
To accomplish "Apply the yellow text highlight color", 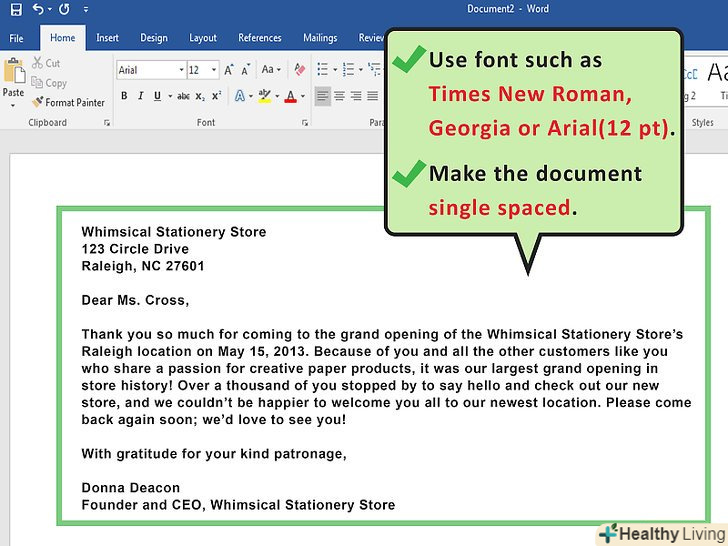I will pos(265,96).
